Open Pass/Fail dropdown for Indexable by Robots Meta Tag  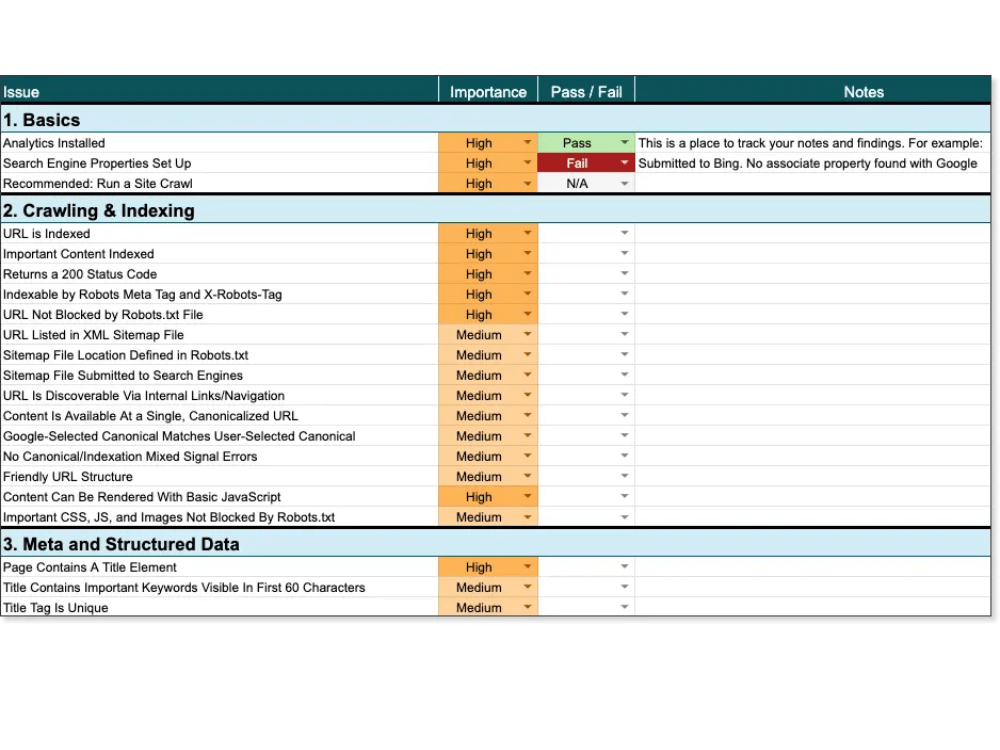point(624,294)
